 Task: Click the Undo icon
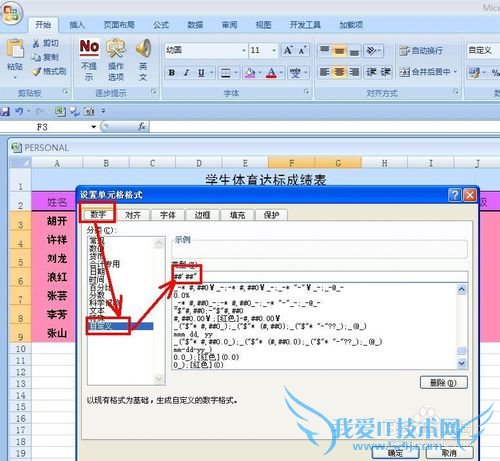(19, 111)
